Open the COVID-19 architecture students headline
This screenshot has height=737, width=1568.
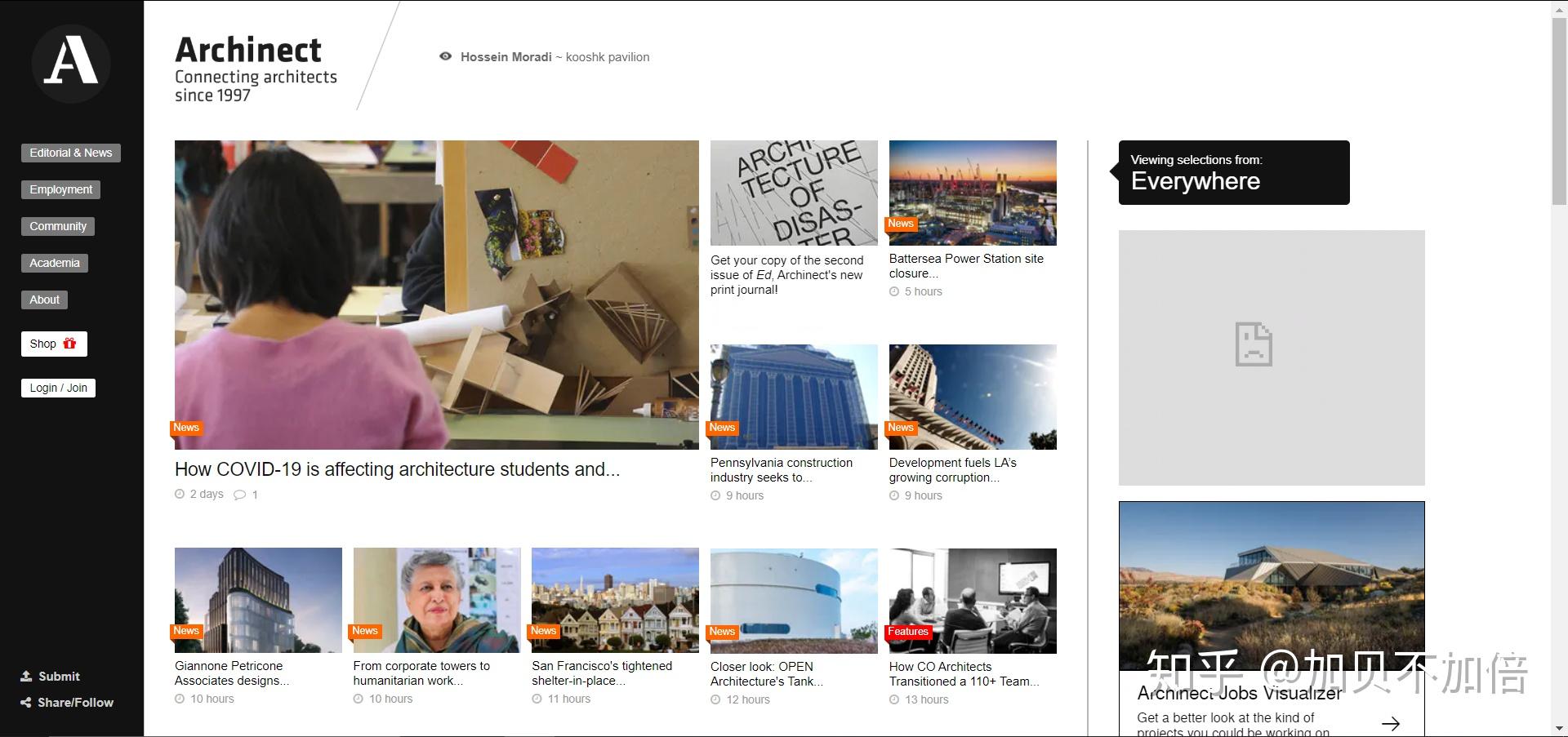397,469
